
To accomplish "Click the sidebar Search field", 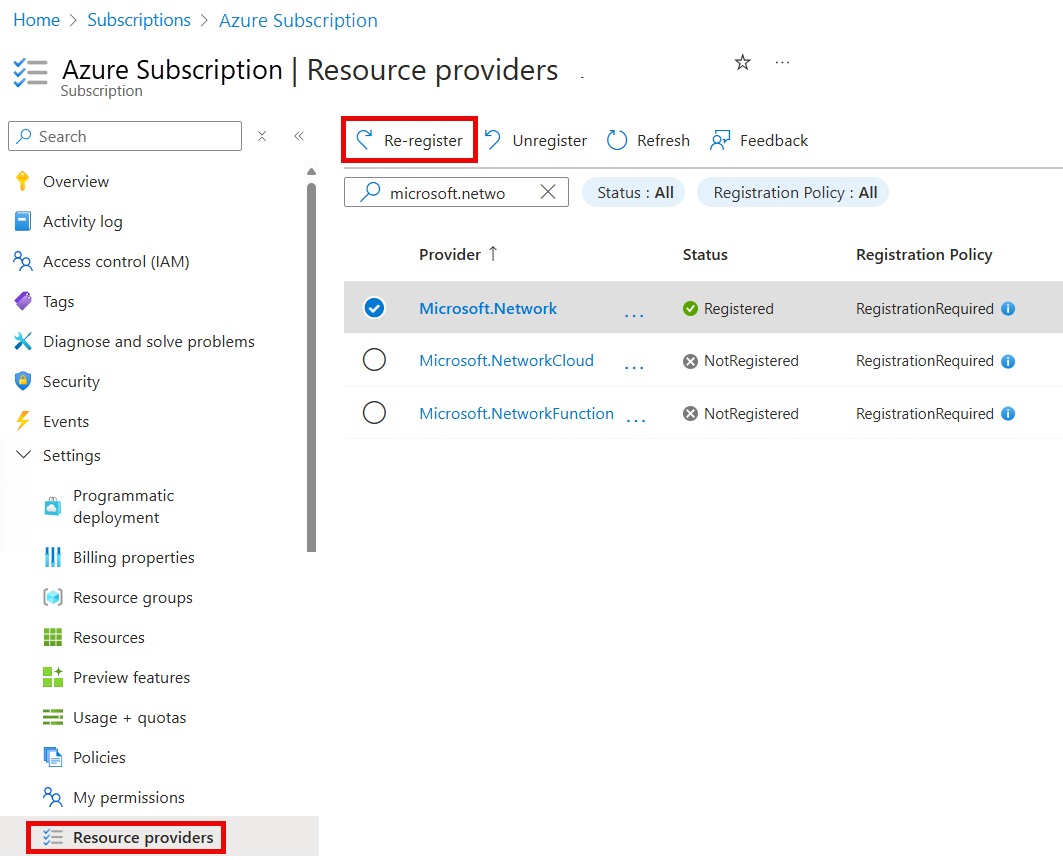I will click(125, 136).
